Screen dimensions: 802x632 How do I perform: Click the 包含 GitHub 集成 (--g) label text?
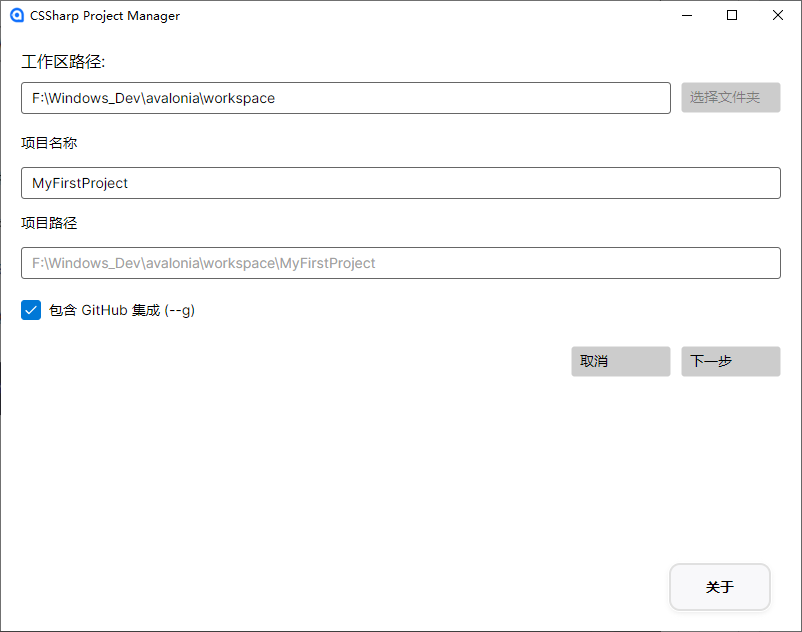click(x=122, y=310)
